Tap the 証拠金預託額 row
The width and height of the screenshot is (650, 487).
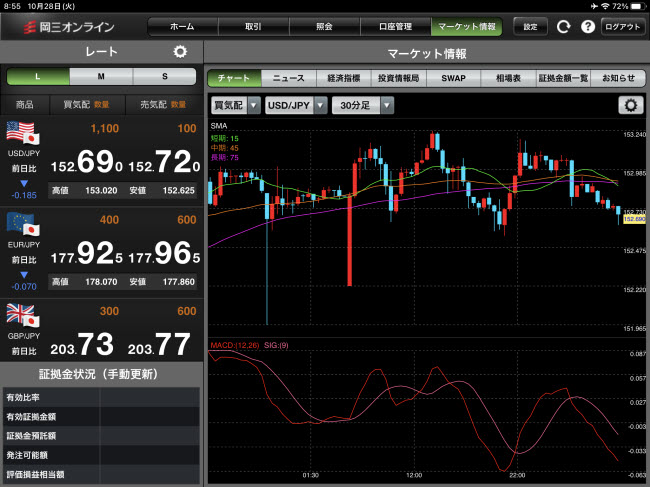point(101,436)
